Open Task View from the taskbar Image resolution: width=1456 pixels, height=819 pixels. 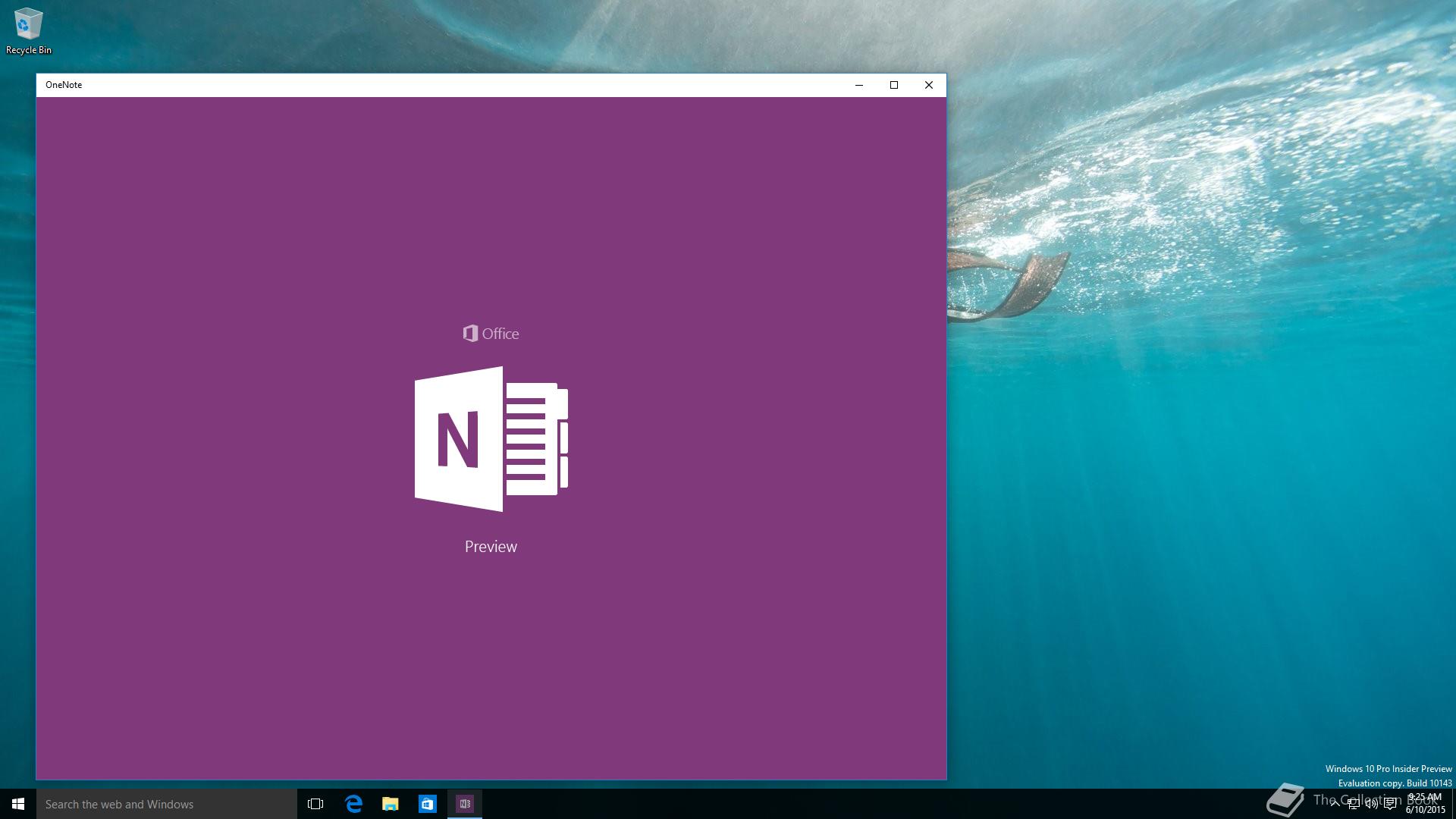(315, 804)
